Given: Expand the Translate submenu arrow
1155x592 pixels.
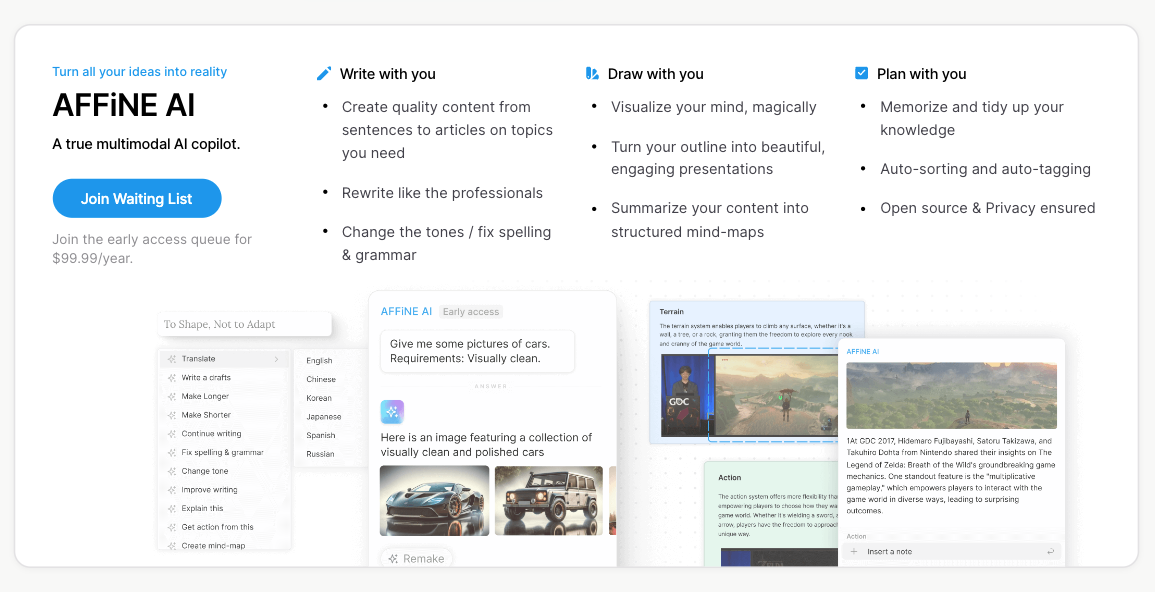Looking at the screenshot, I should (x=276, y=359).
